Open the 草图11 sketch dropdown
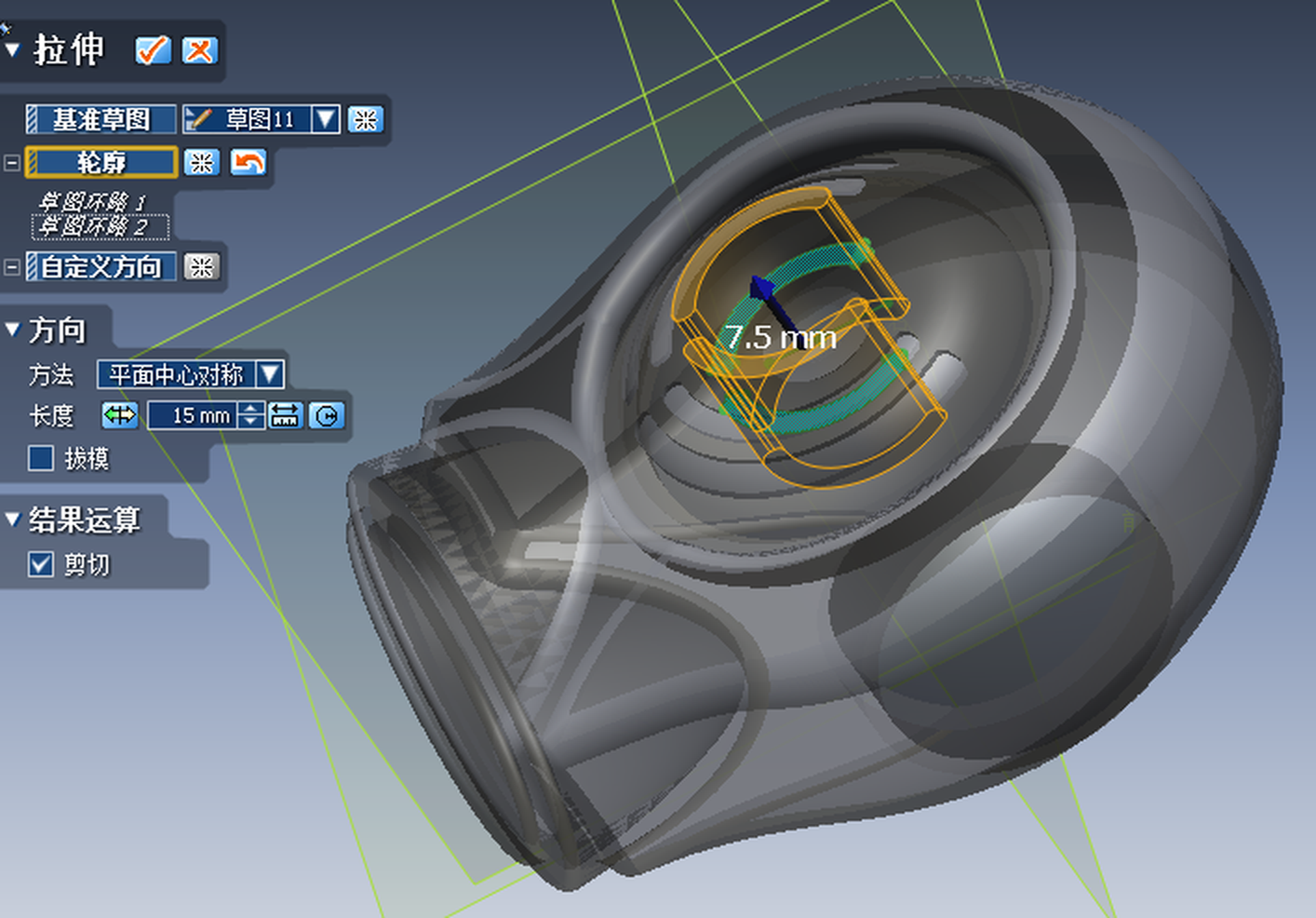Image resolution: width=1316 pixels, height=918 pixels. 326,119
